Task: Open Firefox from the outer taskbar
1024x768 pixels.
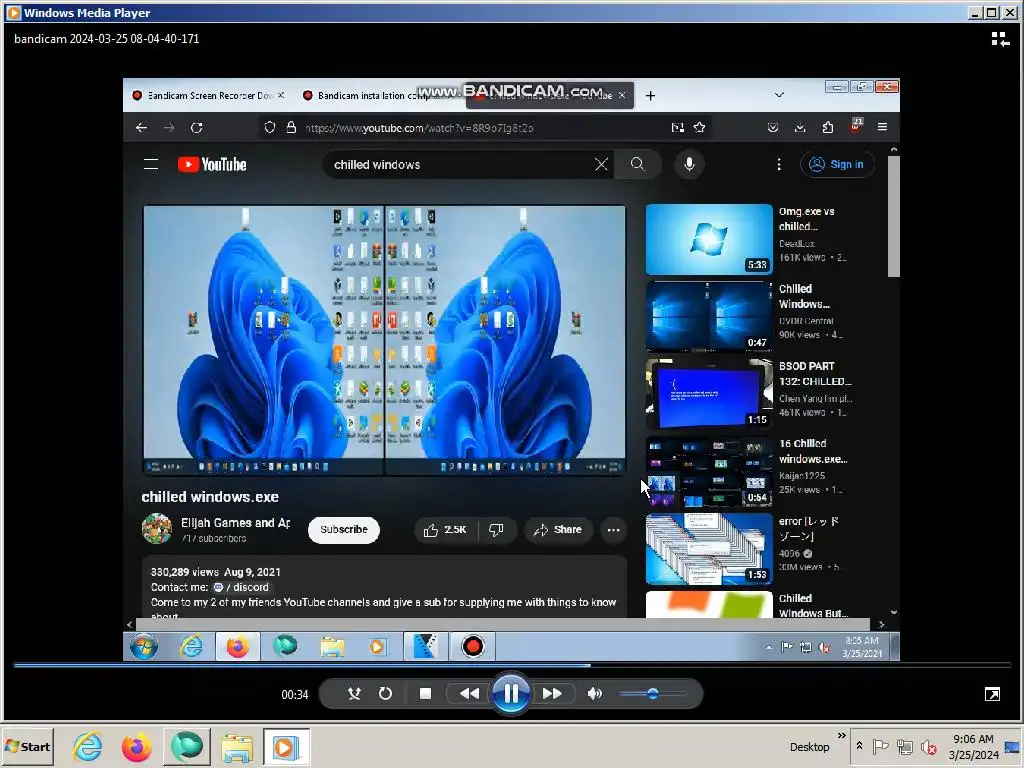Action: [x=136, y=746]
